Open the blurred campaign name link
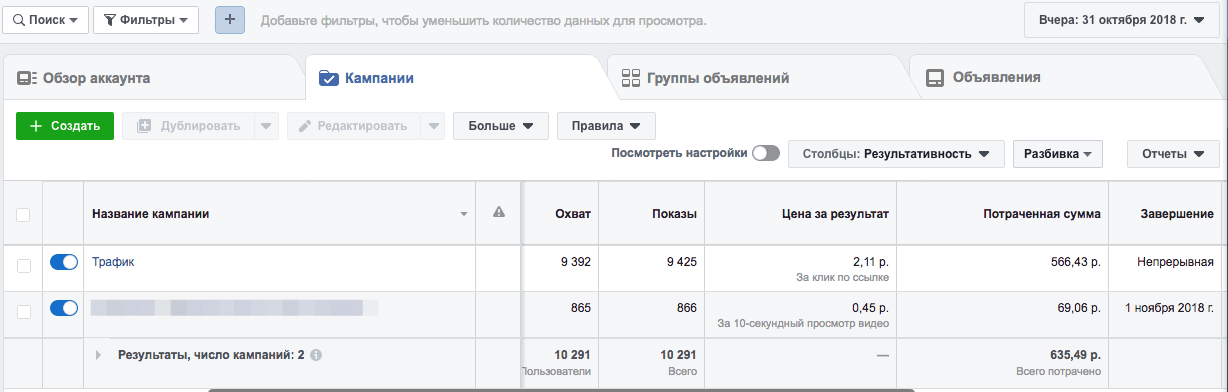This screenshot has width=1228, height=392. (235, 308)
